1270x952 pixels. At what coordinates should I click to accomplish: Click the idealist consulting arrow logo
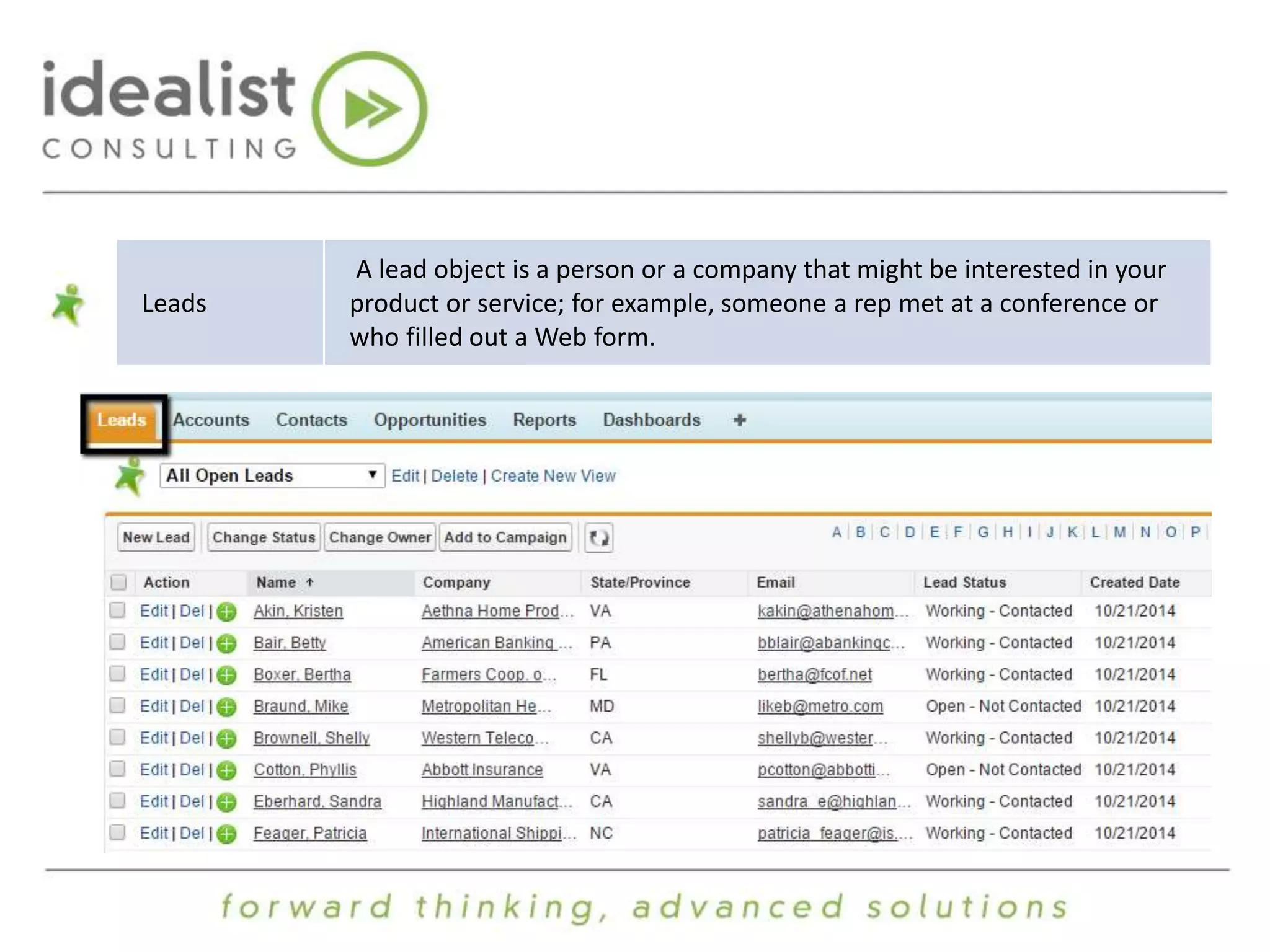coord(370,109)
